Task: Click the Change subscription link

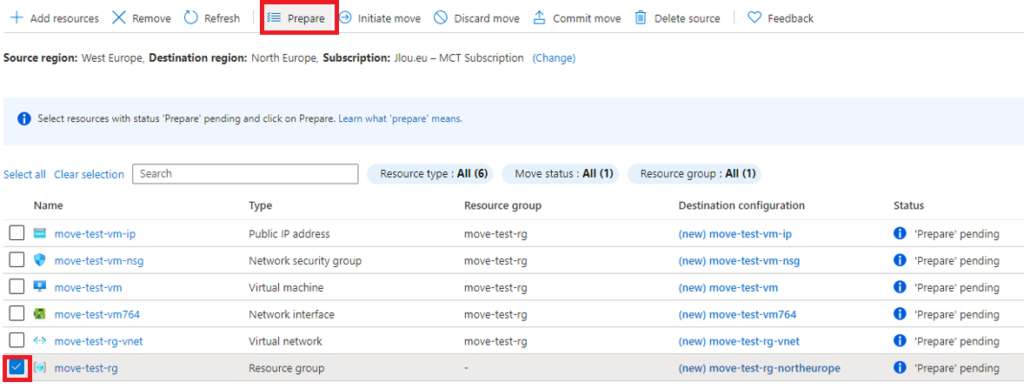Action: click(554, 58)
